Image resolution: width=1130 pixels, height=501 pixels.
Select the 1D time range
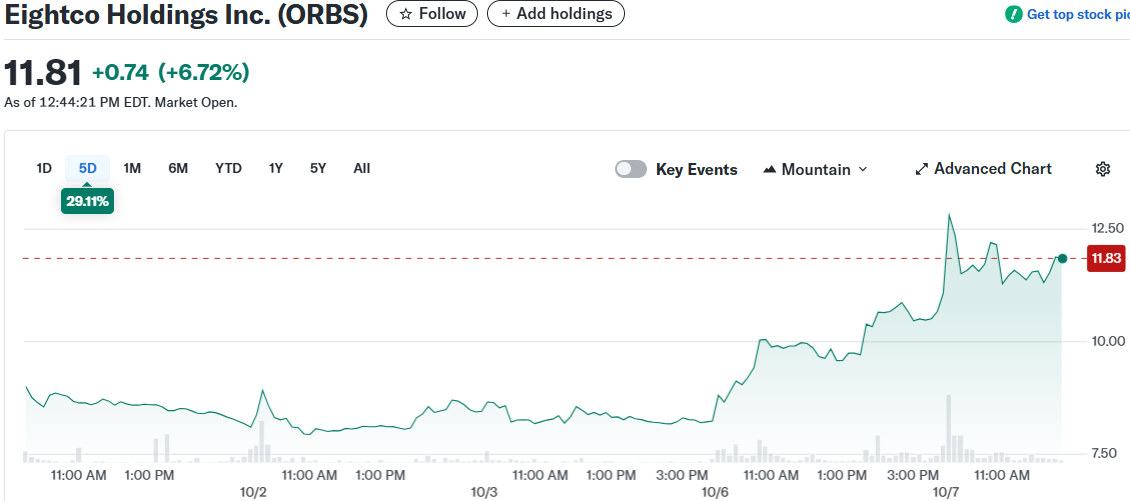(x=44, y=168)
